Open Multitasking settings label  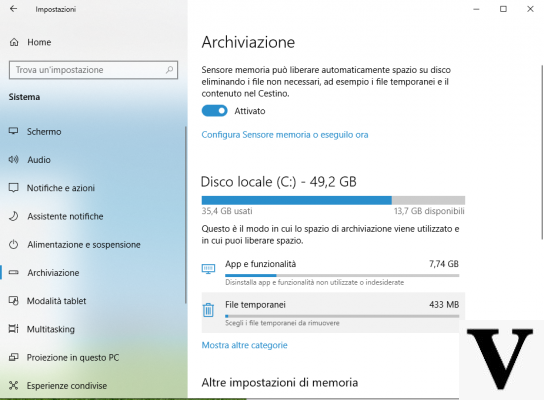pyautogui.click(x=51, y=329)
